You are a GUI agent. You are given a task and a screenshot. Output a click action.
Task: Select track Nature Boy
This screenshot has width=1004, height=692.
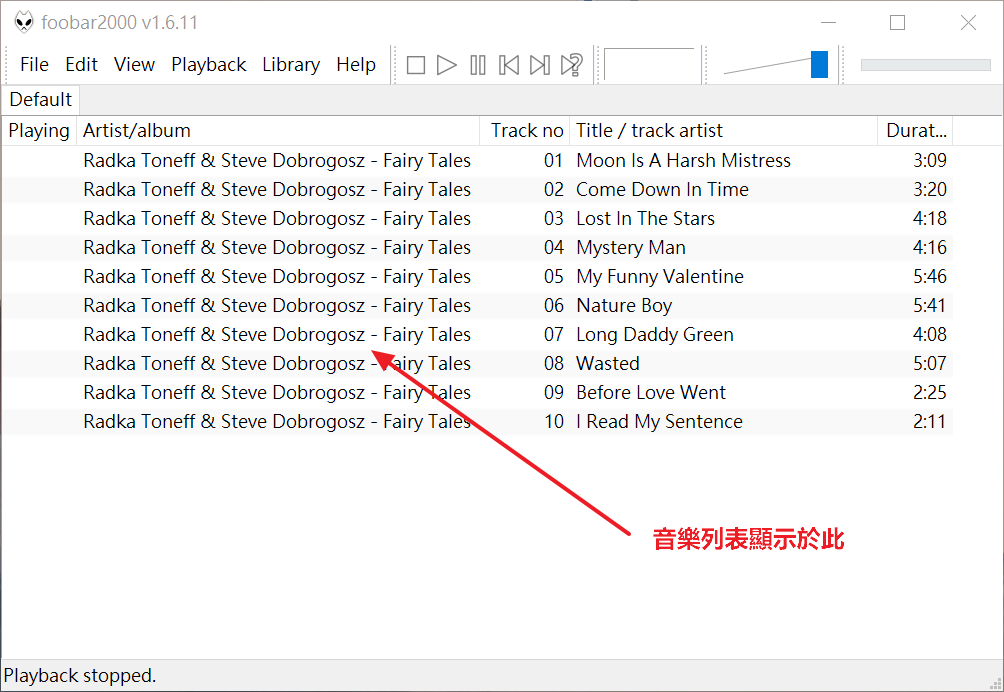[x=477, y=305]
